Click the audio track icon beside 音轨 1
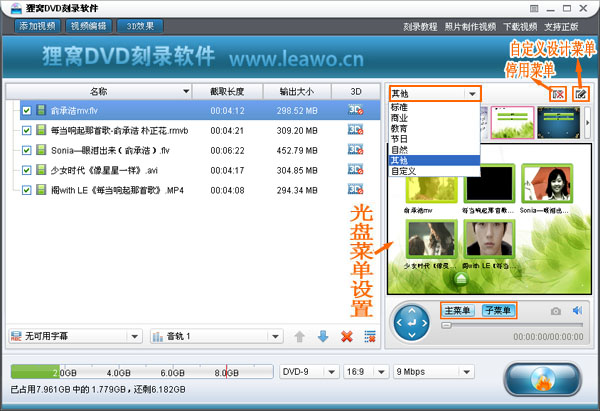This screenshot has height=411, width=600. point(158,336)
